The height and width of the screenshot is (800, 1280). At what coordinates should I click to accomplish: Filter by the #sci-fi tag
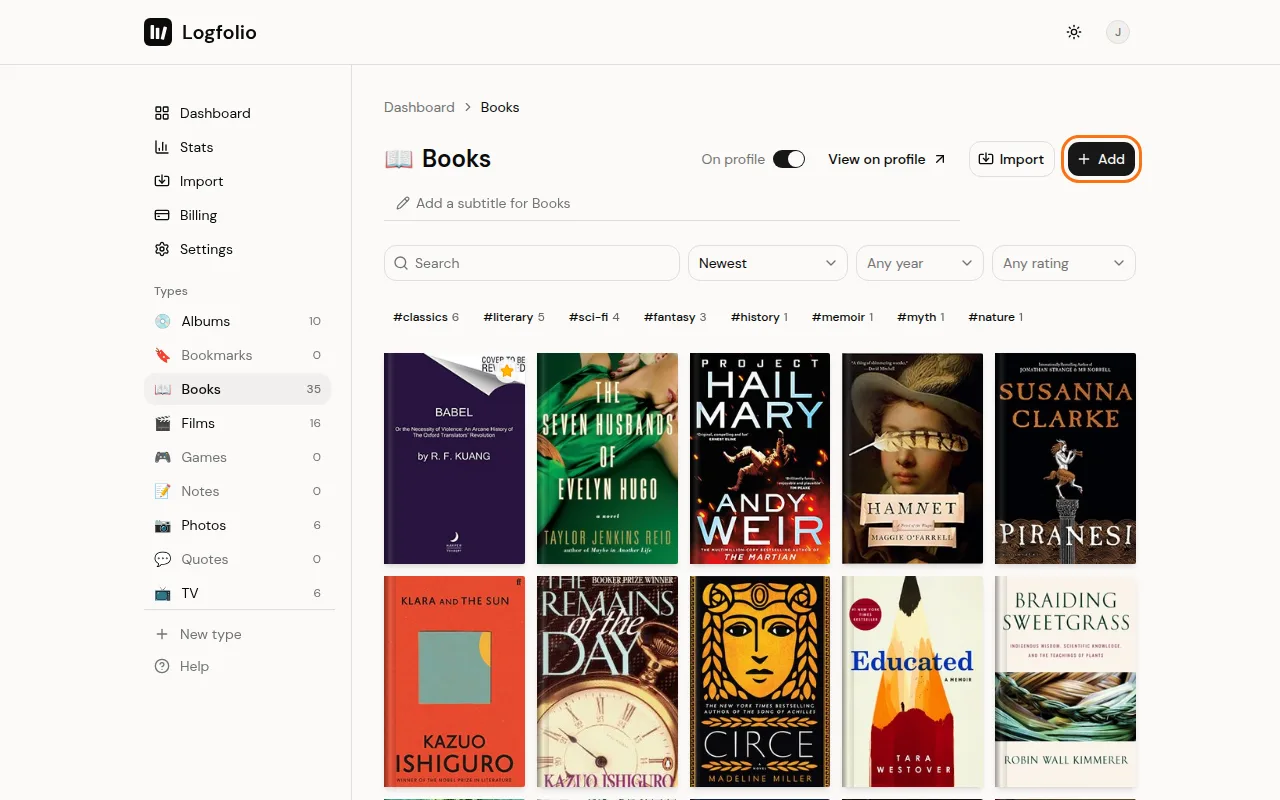pos(594,317)
